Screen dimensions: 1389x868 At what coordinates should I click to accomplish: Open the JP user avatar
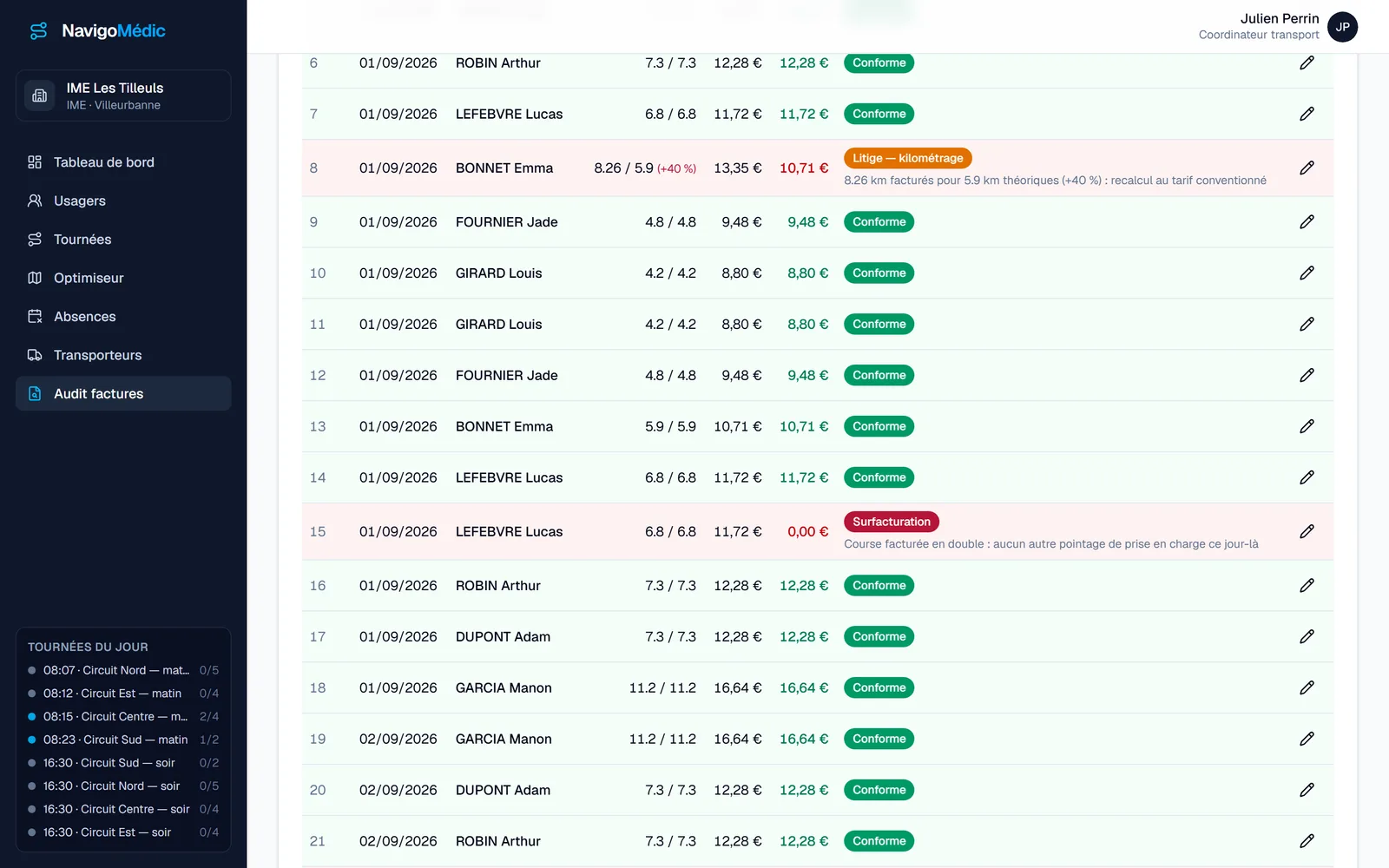pos(1342,27)
